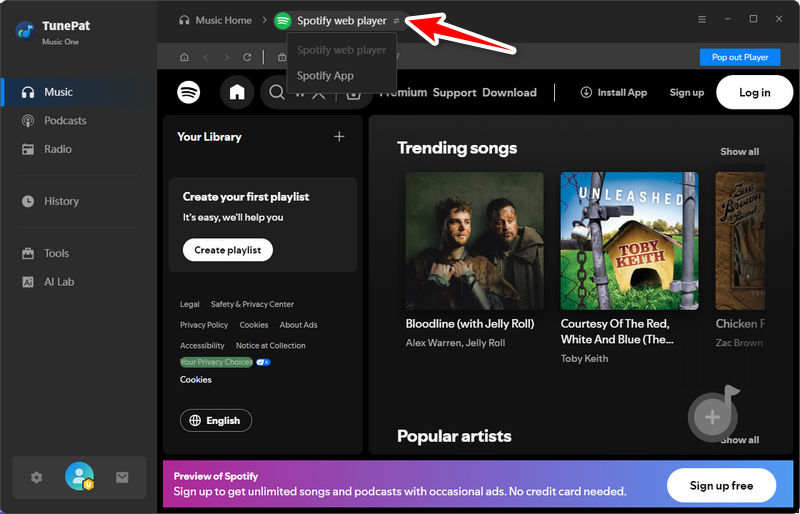Click plus icon in Your Library
The height and width of the screenshot is (514, 800).
click(339, 136)
